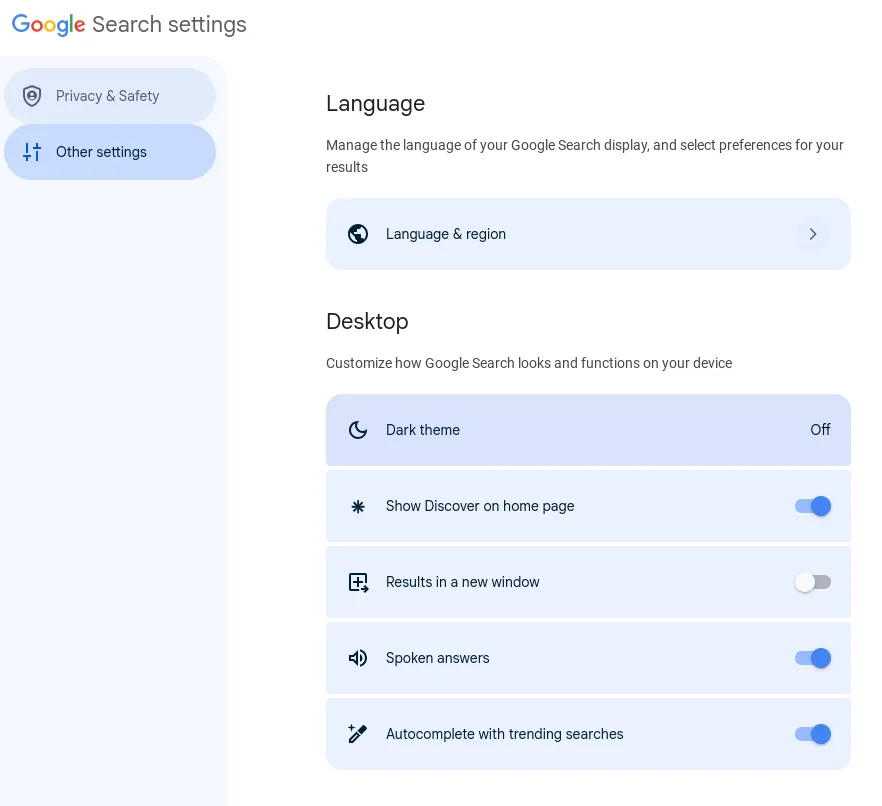Screen dimensions: 882x806
Task: Click the Off label on Dark theme
Action: pyautogui.click(x=820, y=430)
